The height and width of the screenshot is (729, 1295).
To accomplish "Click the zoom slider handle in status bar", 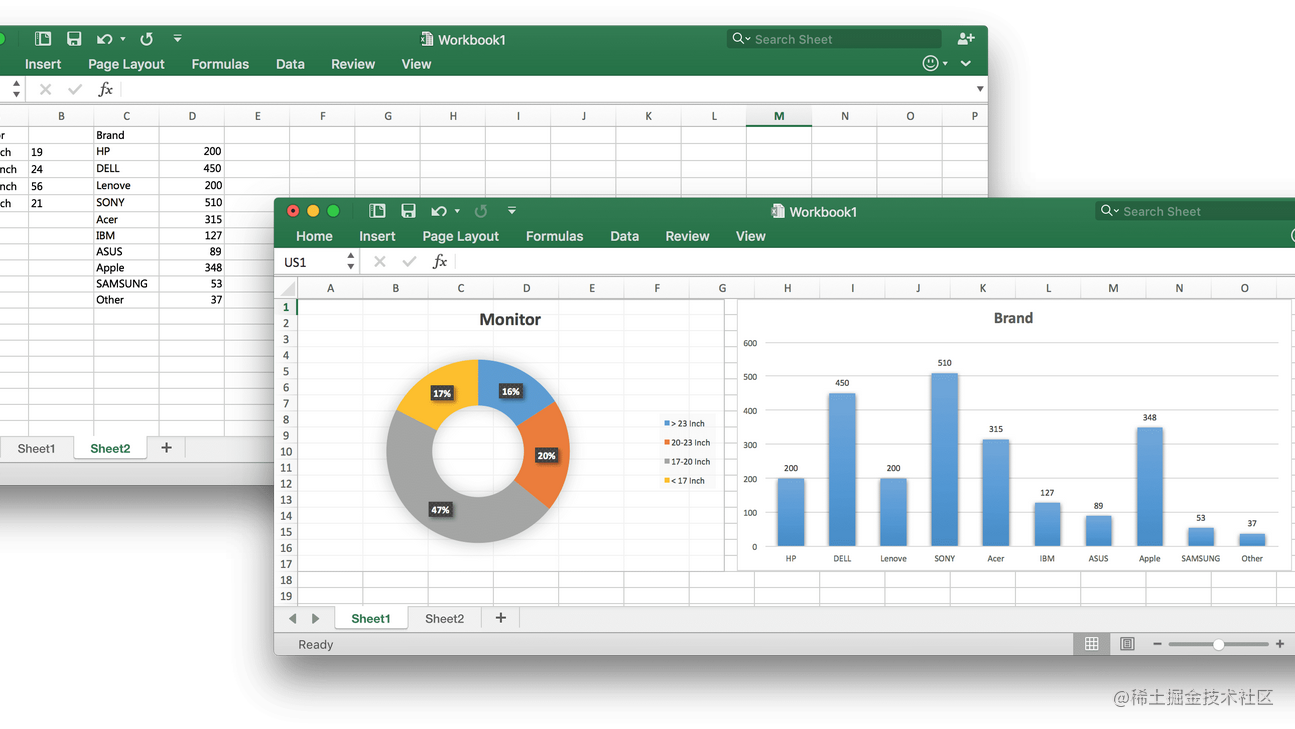I will tap(1218, 644).
